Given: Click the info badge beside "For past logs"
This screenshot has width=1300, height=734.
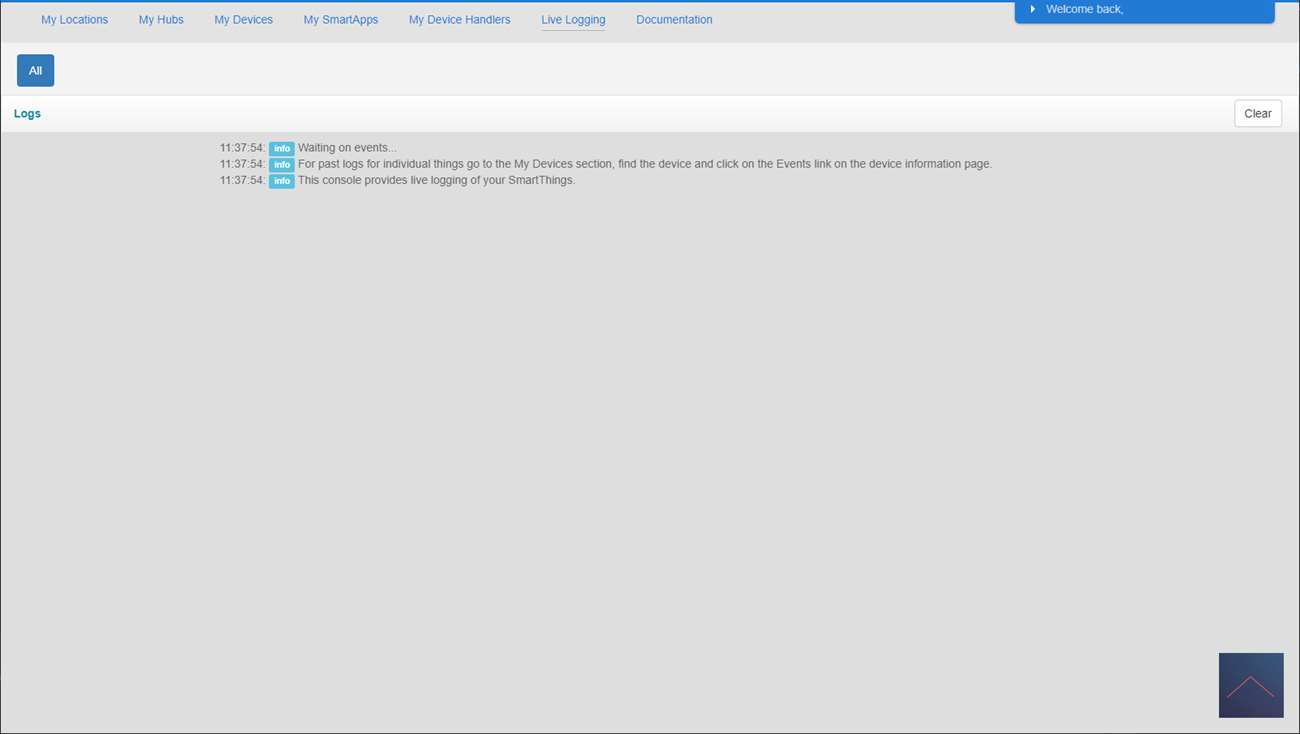Looking at the screenshot, I should 281,164.
